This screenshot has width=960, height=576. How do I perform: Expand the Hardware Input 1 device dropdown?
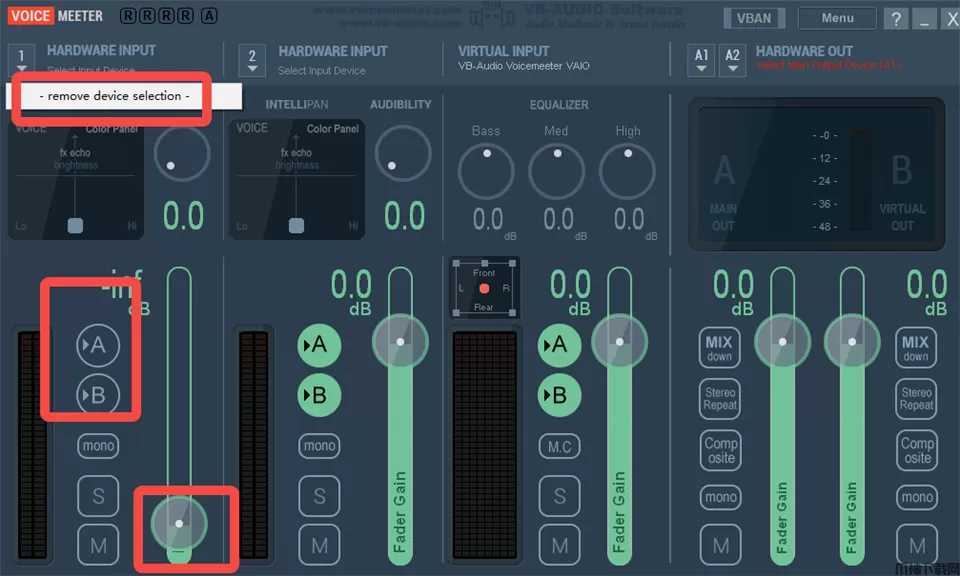click(21, 61)
